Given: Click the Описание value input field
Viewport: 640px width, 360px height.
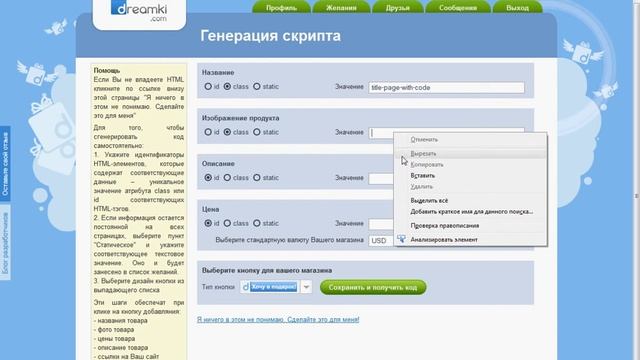Looking at the screenshot, I should 381,178.
